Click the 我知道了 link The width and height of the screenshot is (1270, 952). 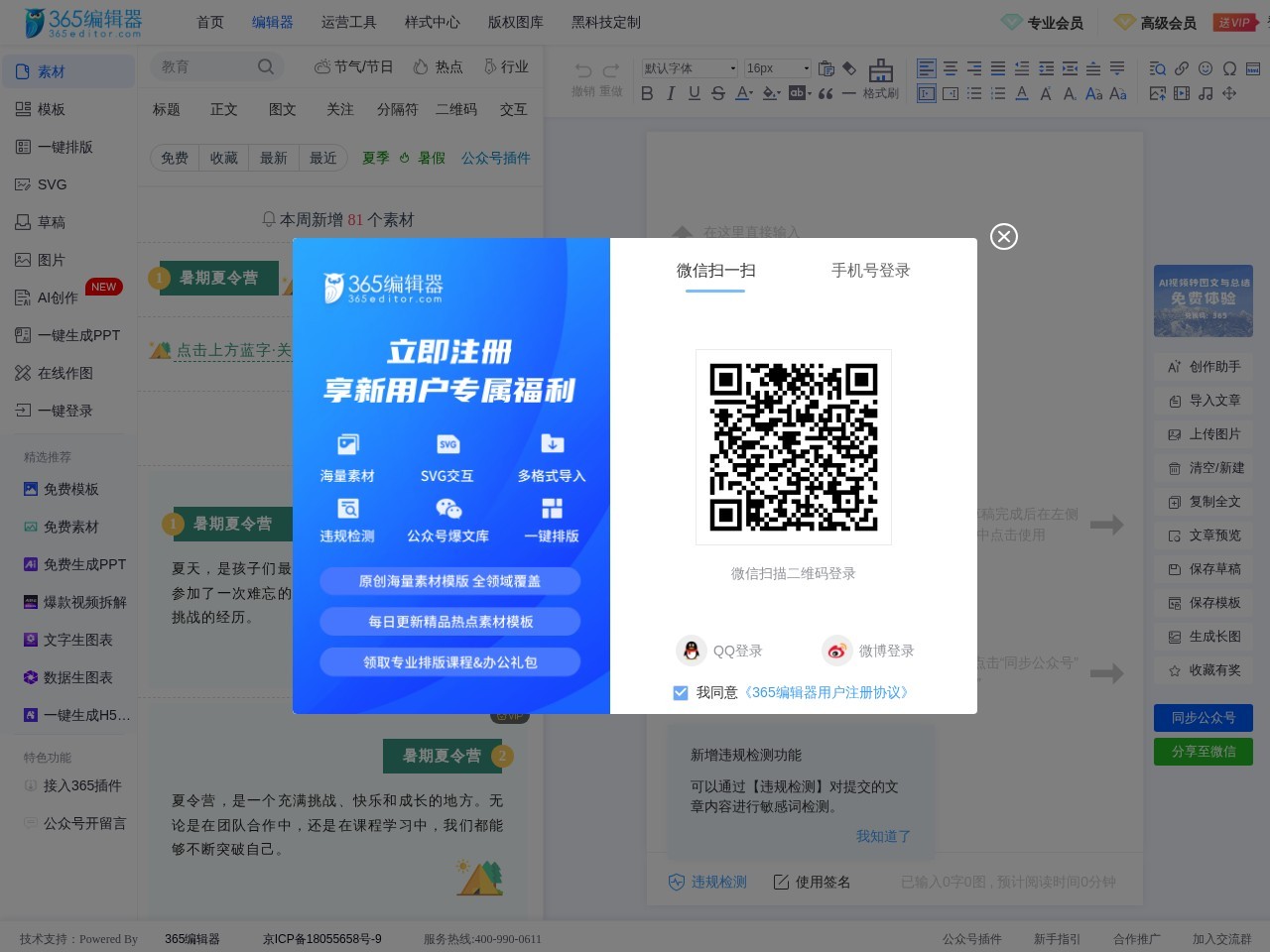(883, 836)
